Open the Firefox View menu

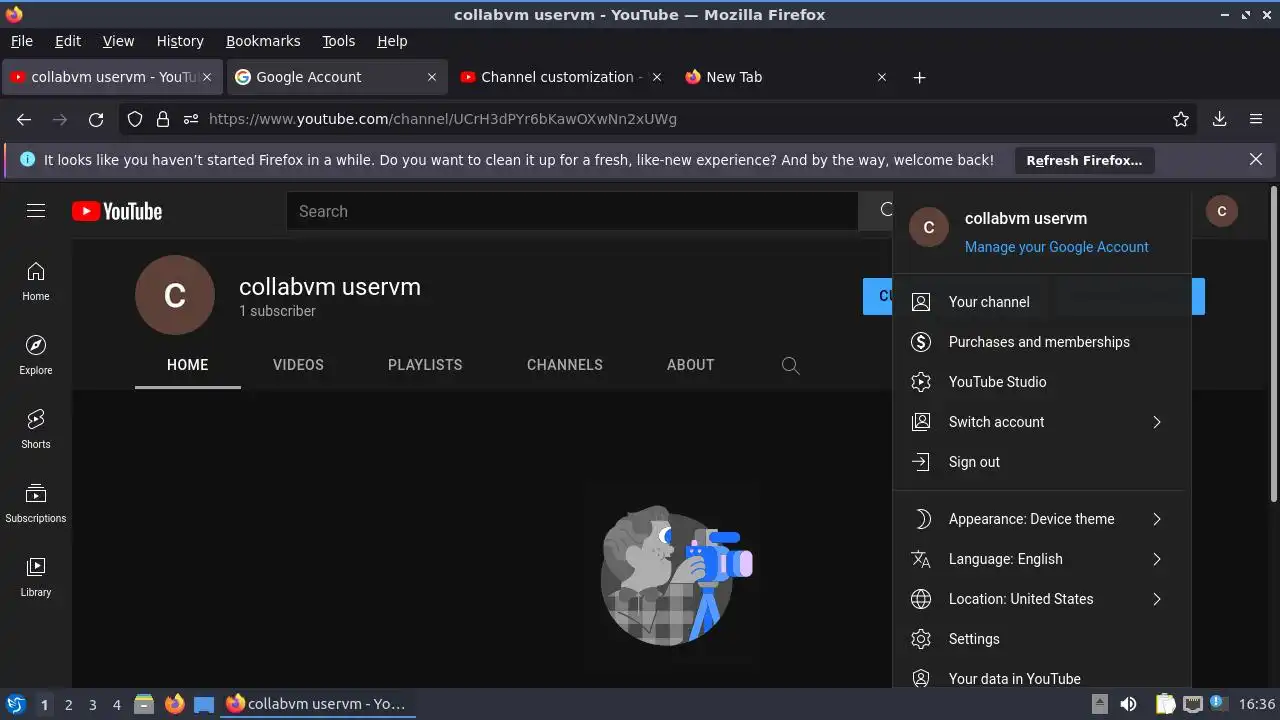(x=118, y=41)
